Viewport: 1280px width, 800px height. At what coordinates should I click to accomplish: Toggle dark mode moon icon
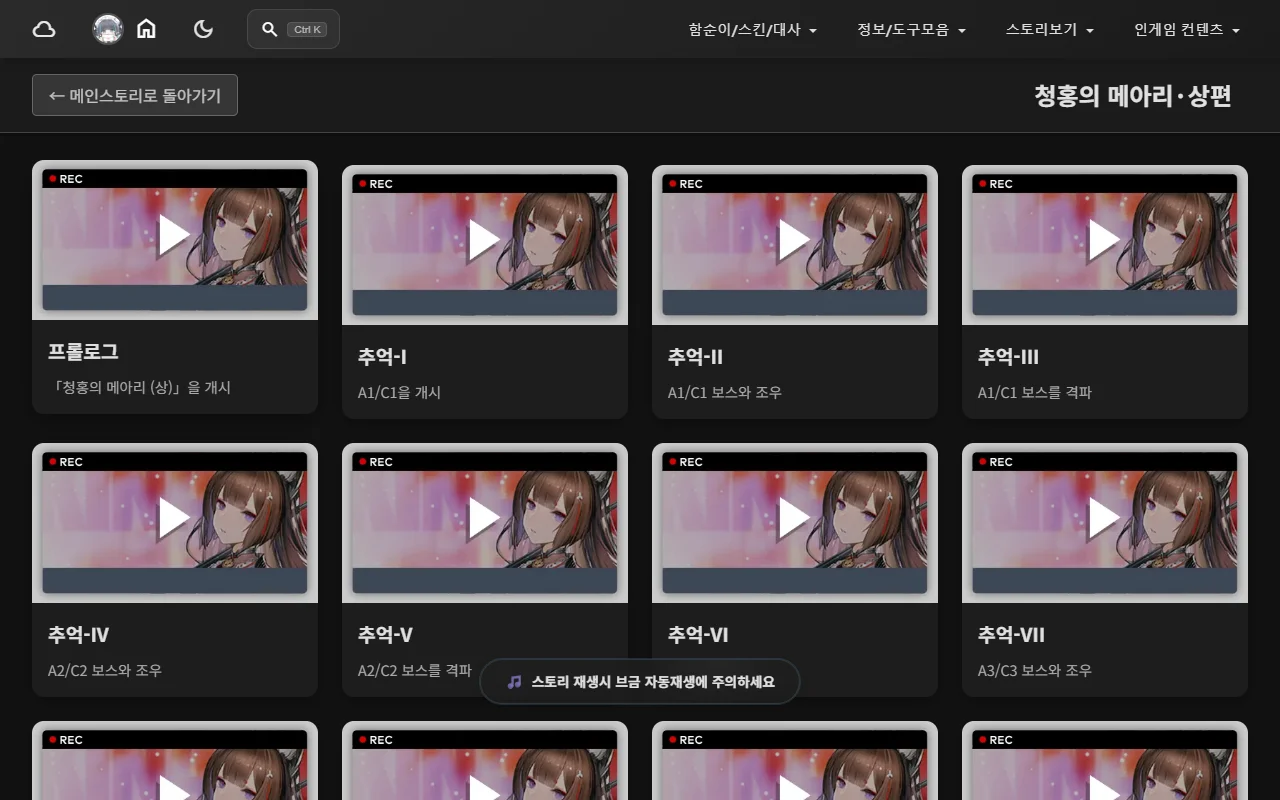(203, 29)
